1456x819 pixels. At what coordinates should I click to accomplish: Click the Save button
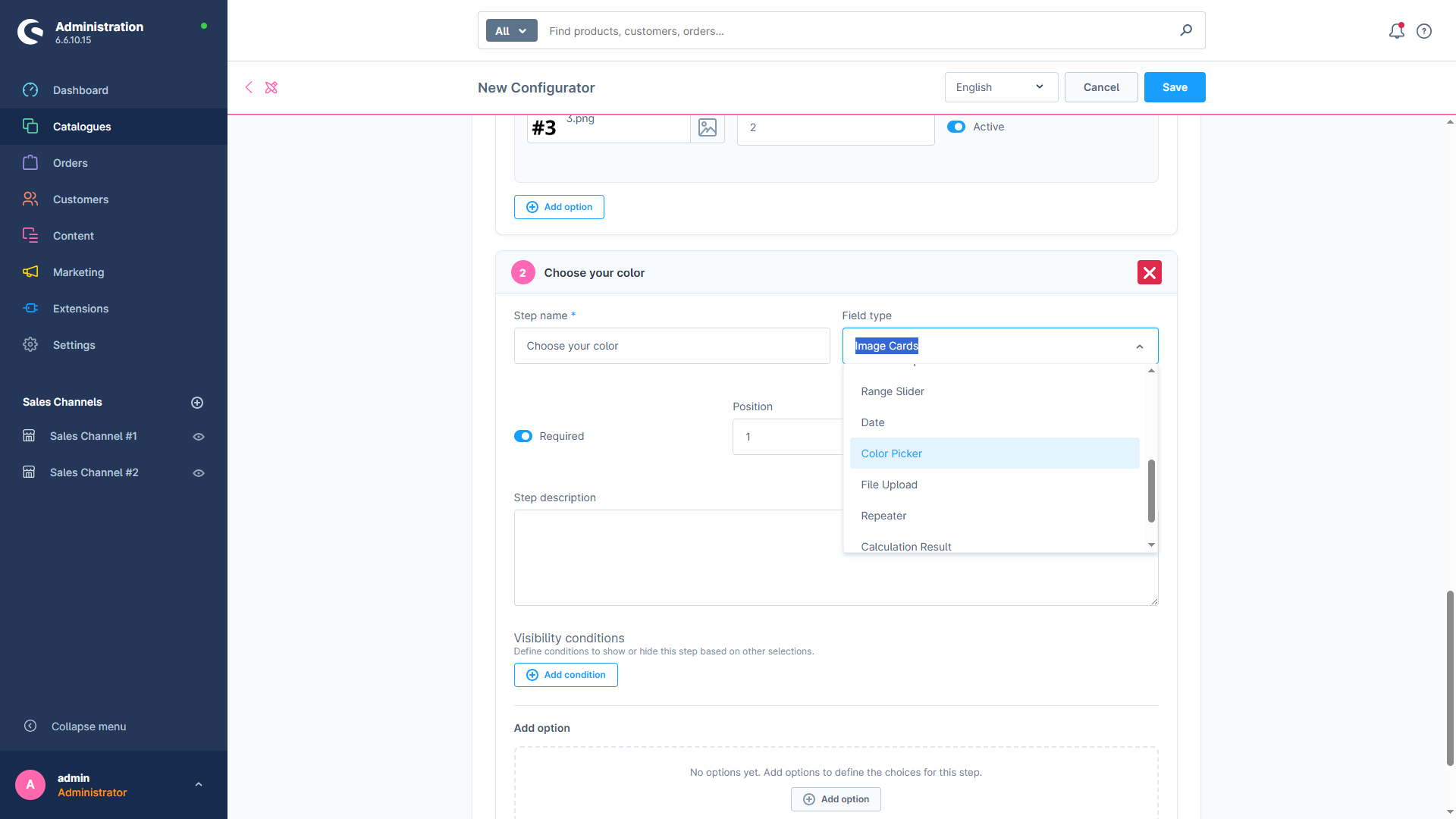coord(1175,87)
